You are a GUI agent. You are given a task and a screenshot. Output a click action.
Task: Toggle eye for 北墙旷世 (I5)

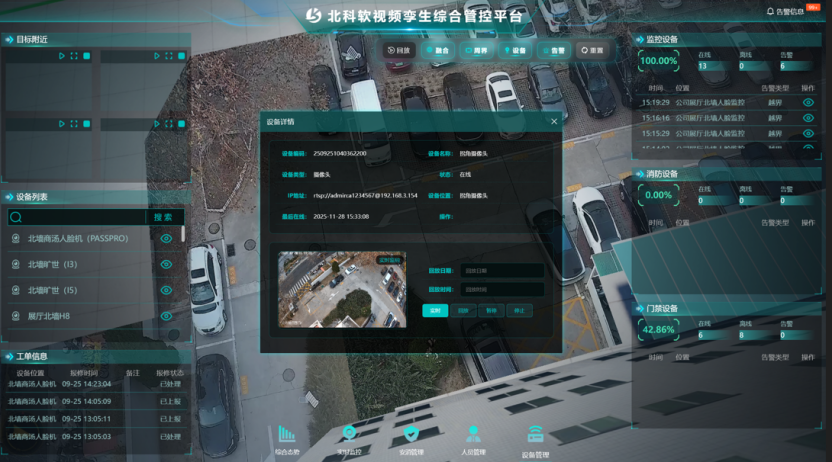tap(166, 290)
